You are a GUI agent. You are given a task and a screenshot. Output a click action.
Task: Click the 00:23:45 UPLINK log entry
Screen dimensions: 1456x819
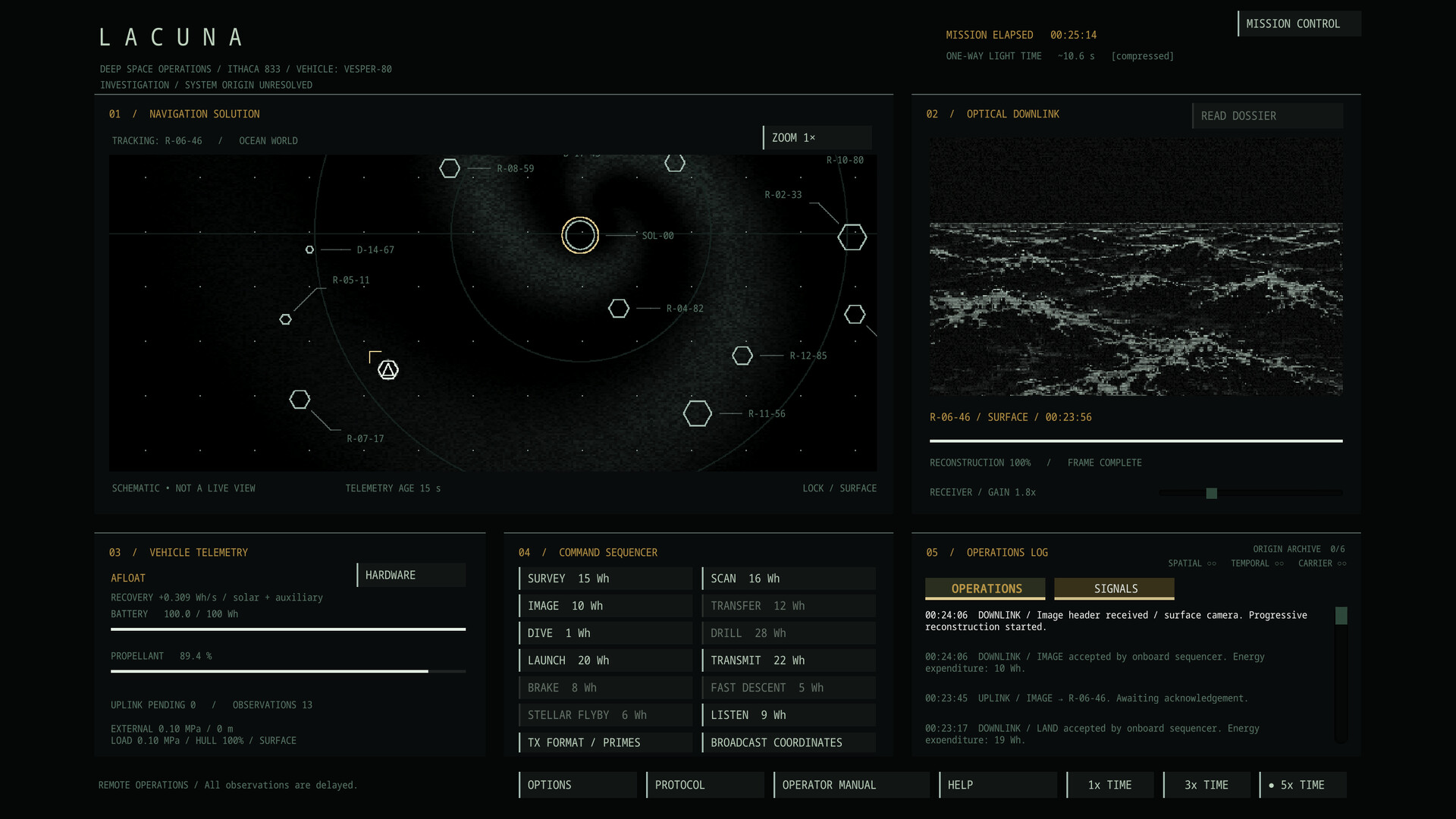coord(1086,698)
